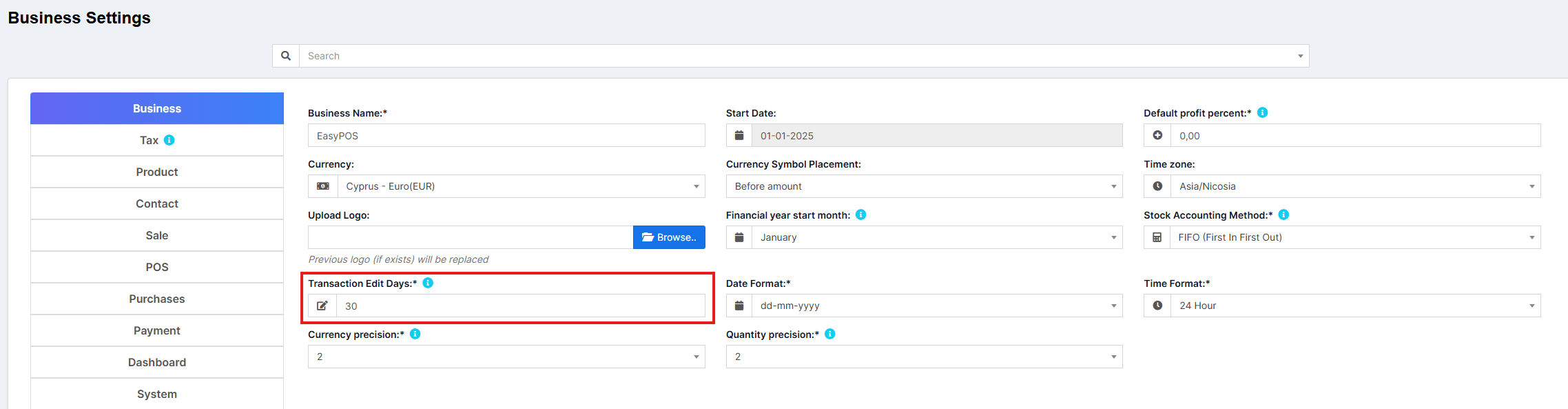
Task: Open the POS settings tab
Action: pyautogui.click(x=157, y=267)
